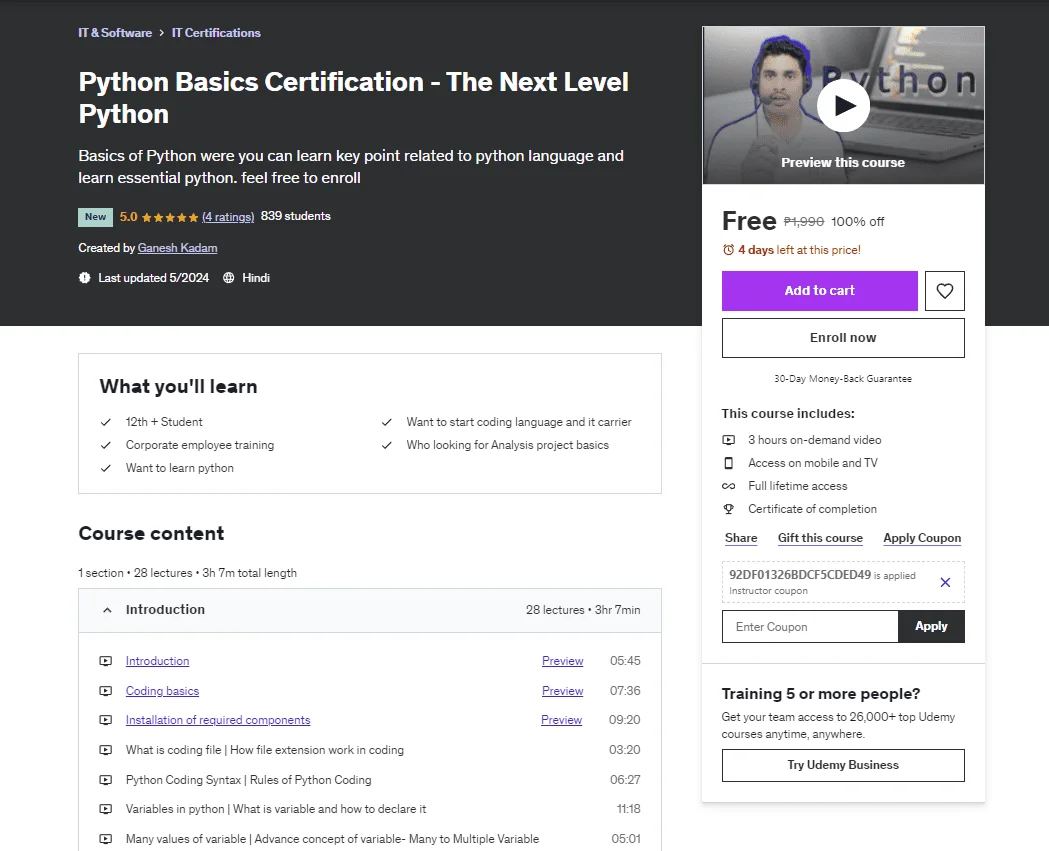Click Apply Coupon link
Image resolution: width=1049 pixels, height=851 pixels.
click(x=922, y=538)
